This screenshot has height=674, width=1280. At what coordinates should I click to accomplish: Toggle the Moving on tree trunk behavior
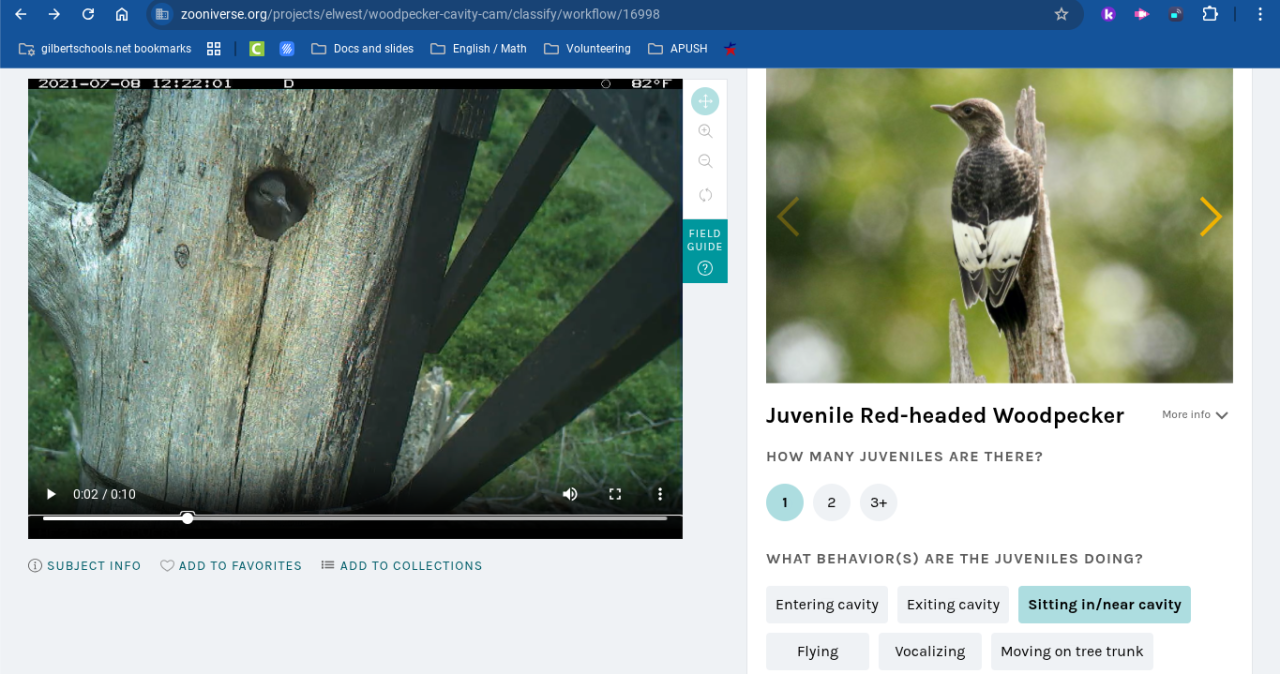click(1072, 651)
